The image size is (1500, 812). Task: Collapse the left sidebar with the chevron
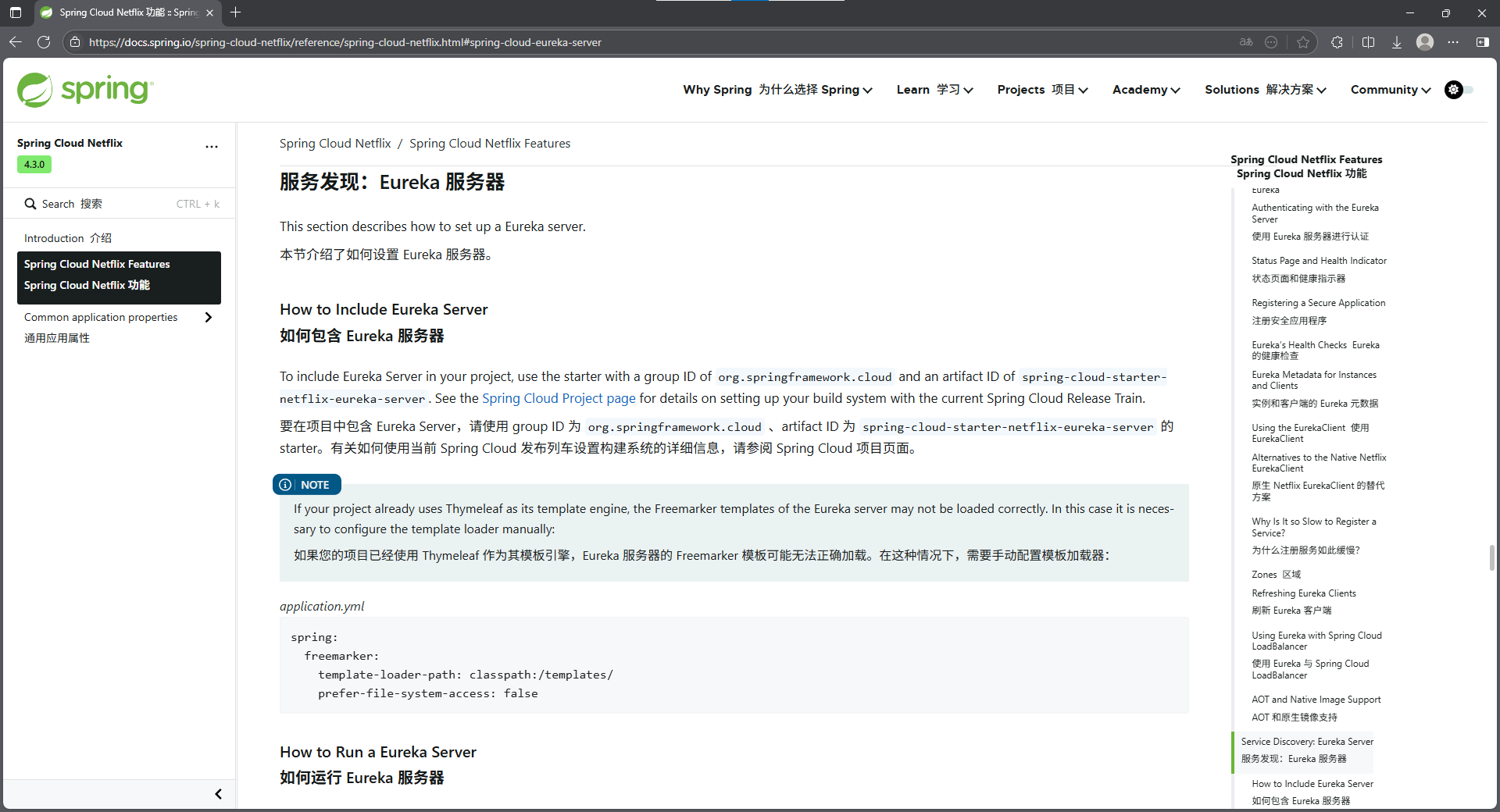coord(218,793)
